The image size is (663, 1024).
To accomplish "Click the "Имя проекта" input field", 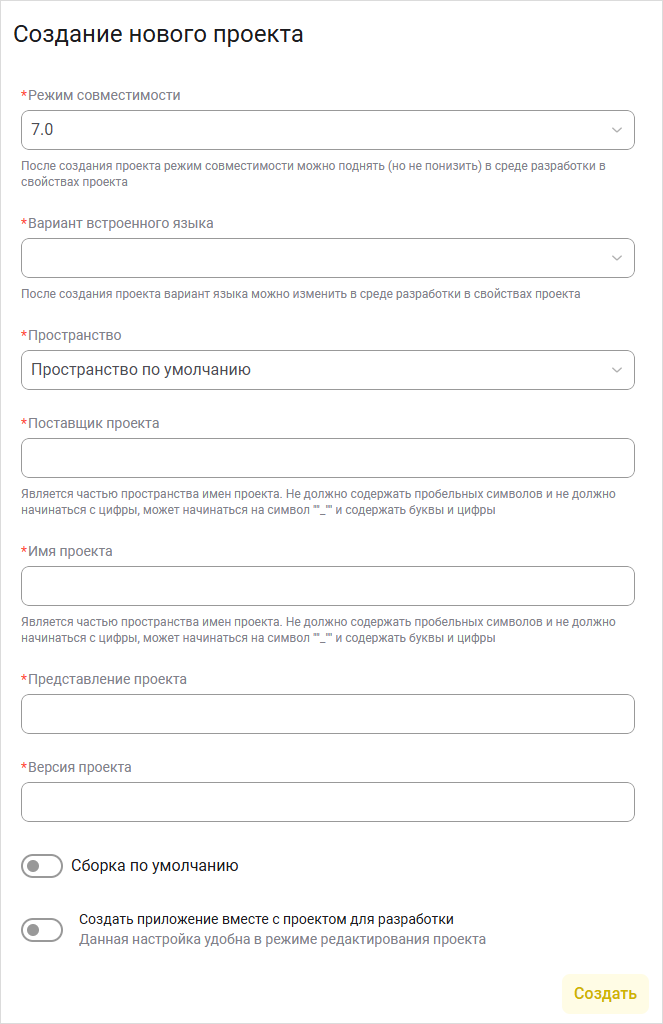I will tap(328, 586).
